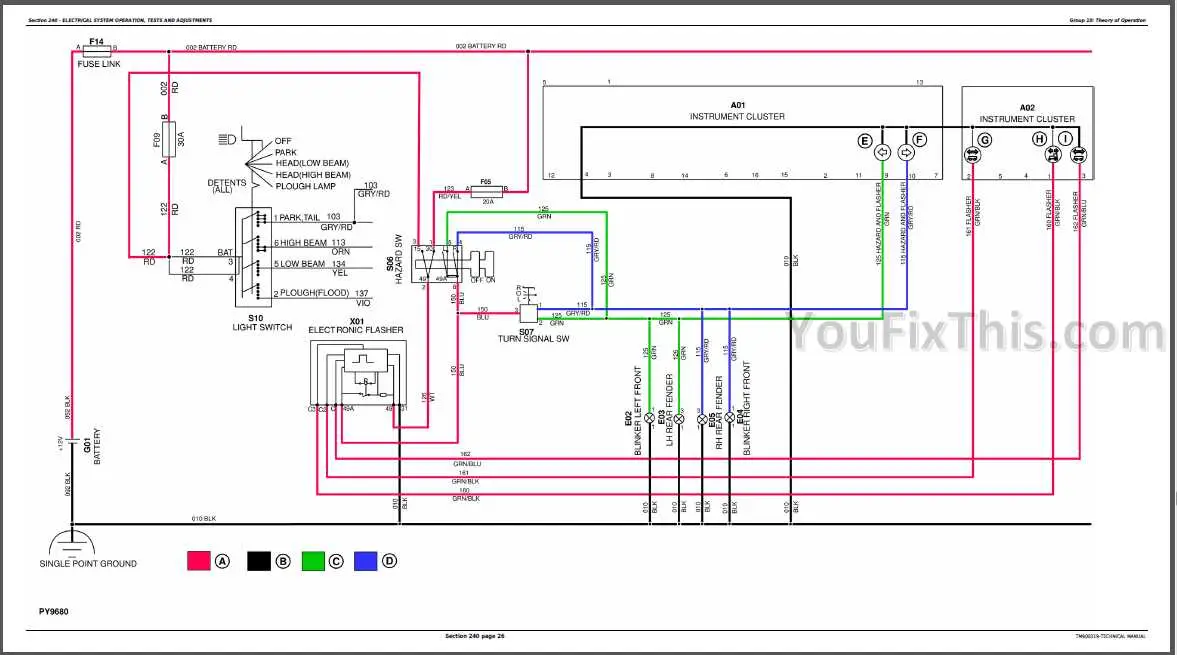This screenshot has width=1177, height=655.
Task: Click the headlight symbol beside the OFF position
Action: coord(227,140)
